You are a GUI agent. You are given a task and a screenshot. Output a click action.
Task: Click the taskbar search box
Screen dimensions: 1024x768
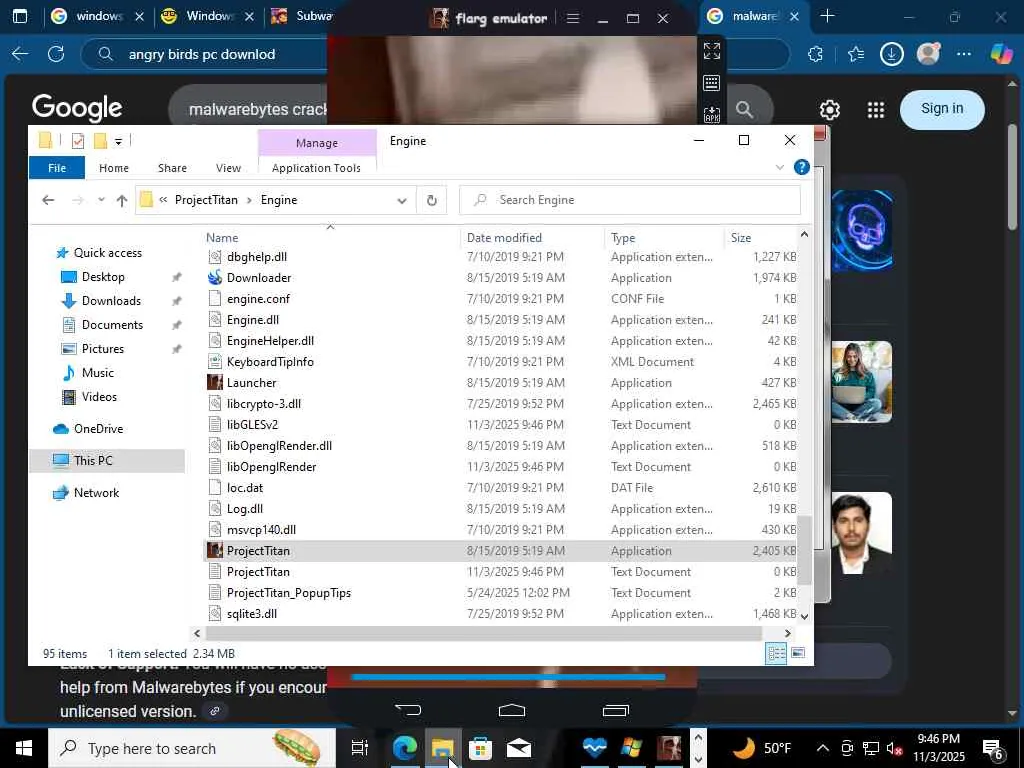click(x=191, y=748)
